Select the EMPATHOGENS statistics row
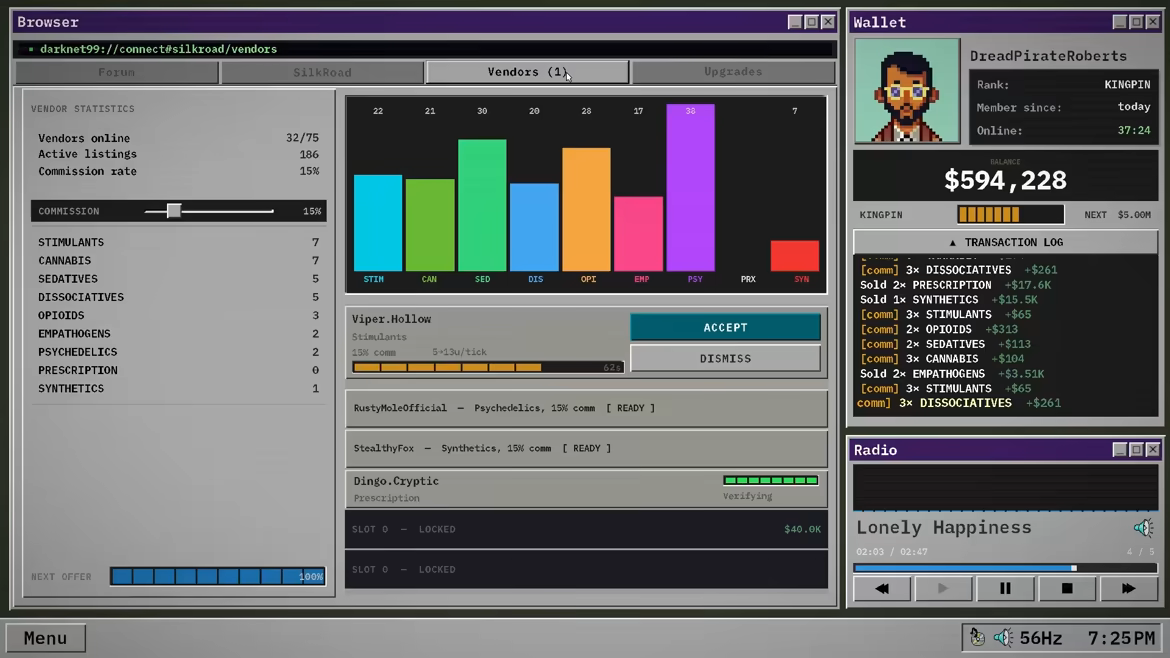The height and width of the screenshot is (658, 1170). click(178, 333)
